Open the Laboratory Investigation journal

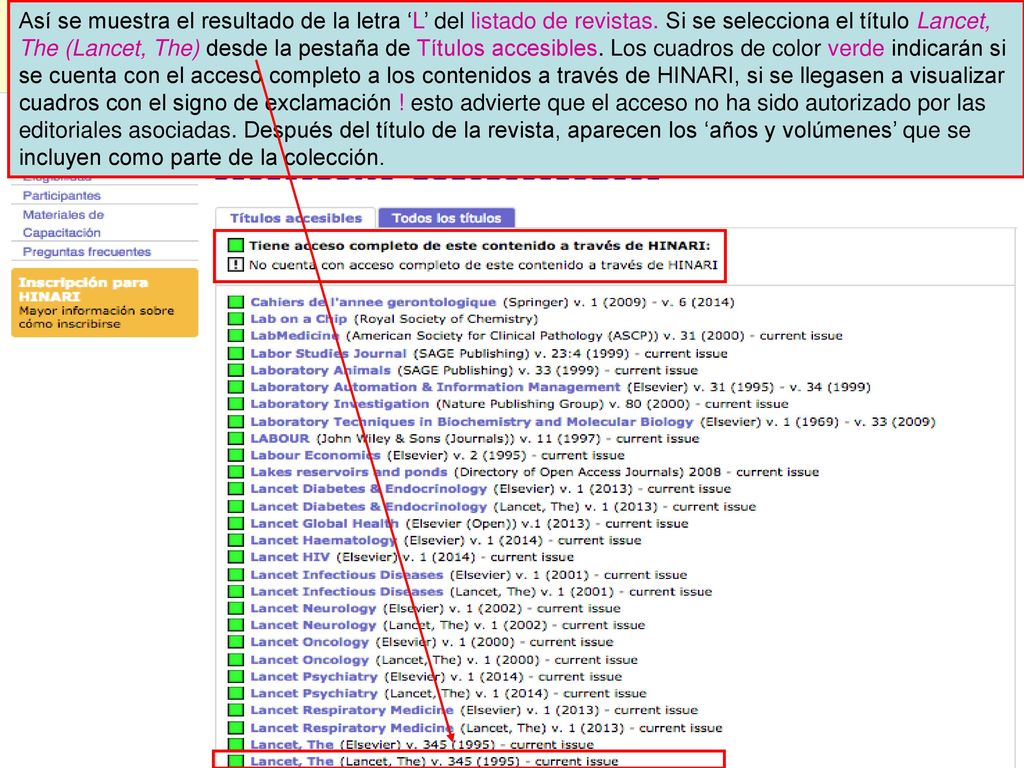(340, 404)
